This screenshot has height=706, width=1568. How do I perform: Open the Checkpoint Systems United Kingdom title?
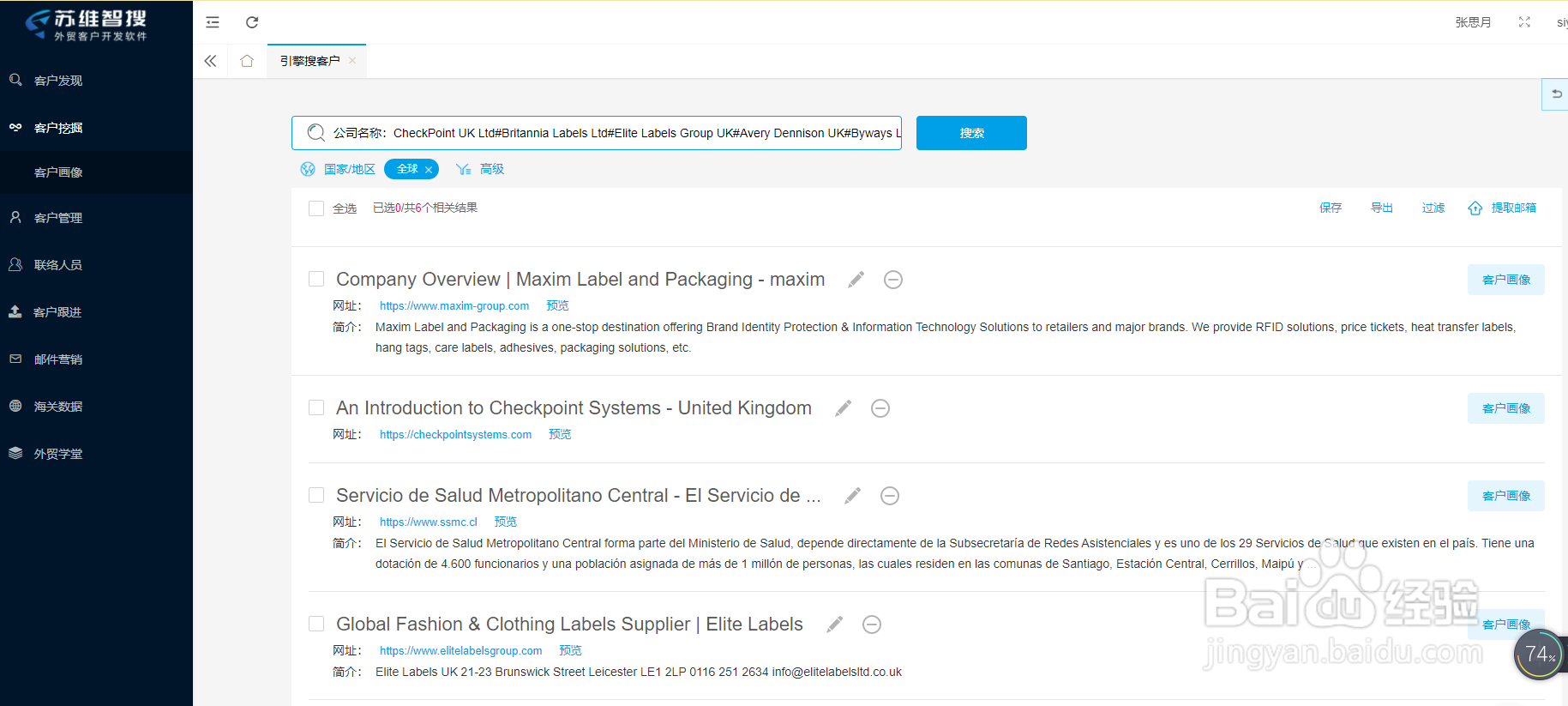pyautogui.click(x=574, y=408)
